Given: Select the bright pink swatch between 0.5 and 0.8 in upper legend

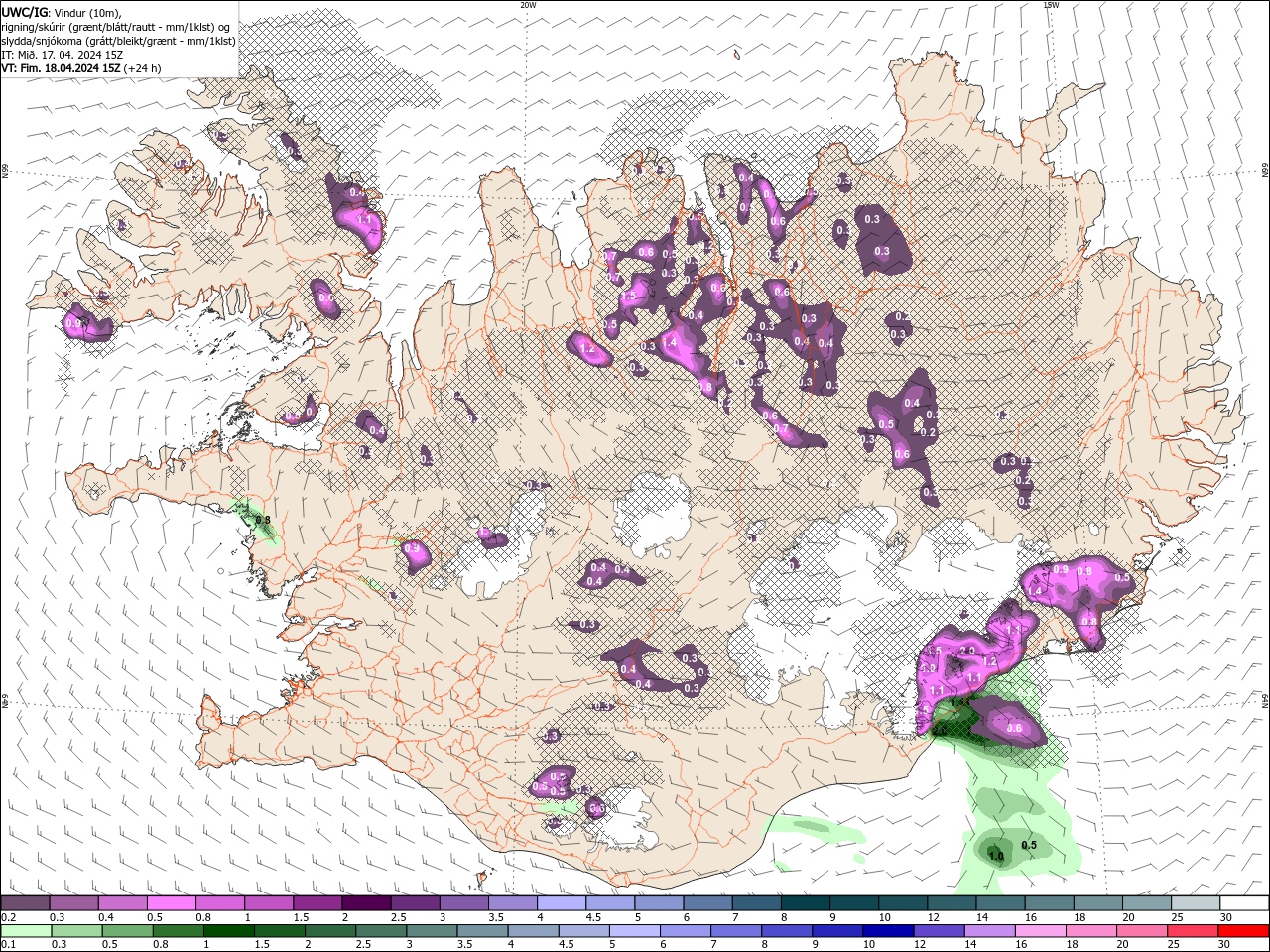Looking at the screenshot, I should (172, 903).
